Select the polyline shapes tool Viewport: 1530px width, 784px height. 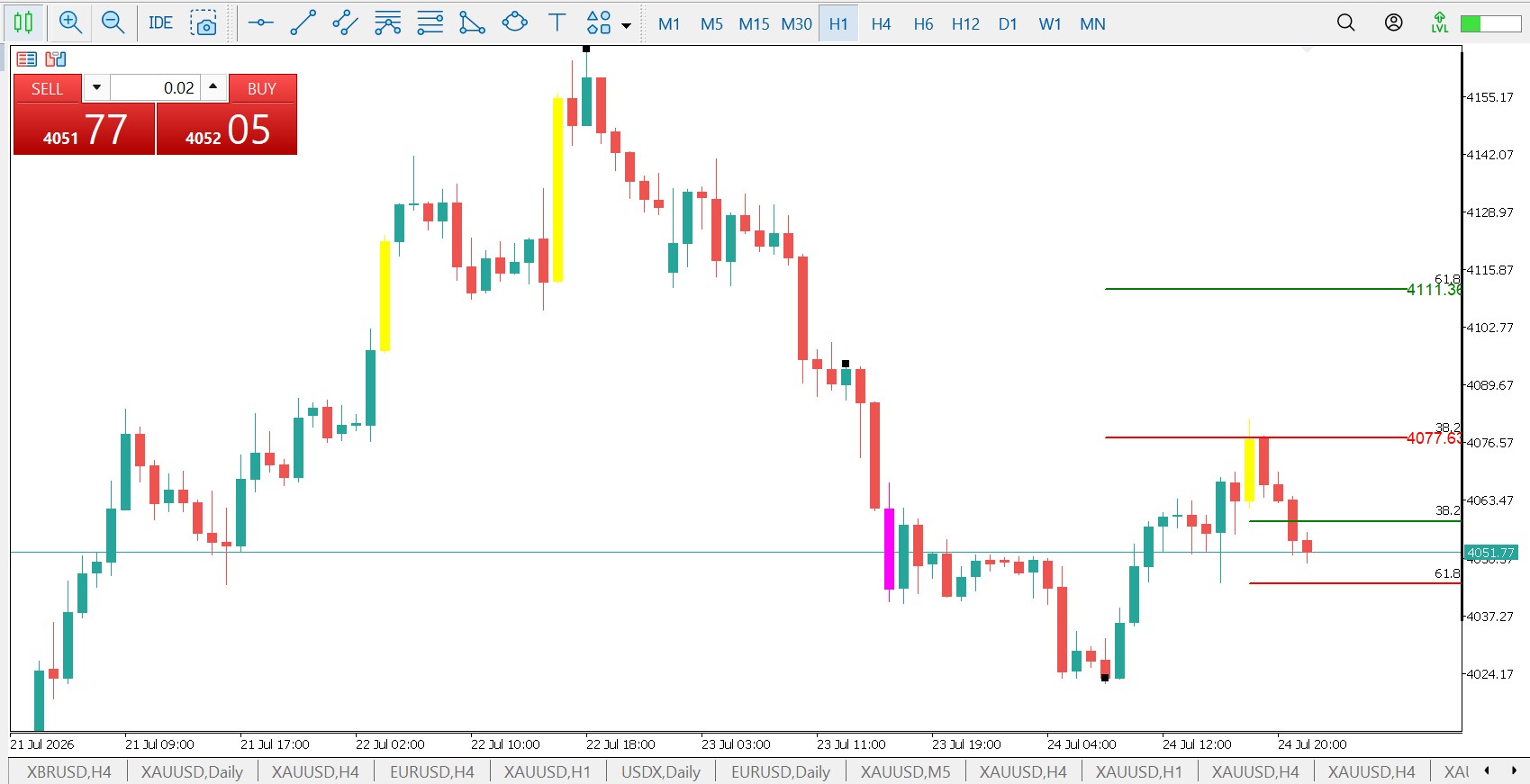[x=472, y=23]
